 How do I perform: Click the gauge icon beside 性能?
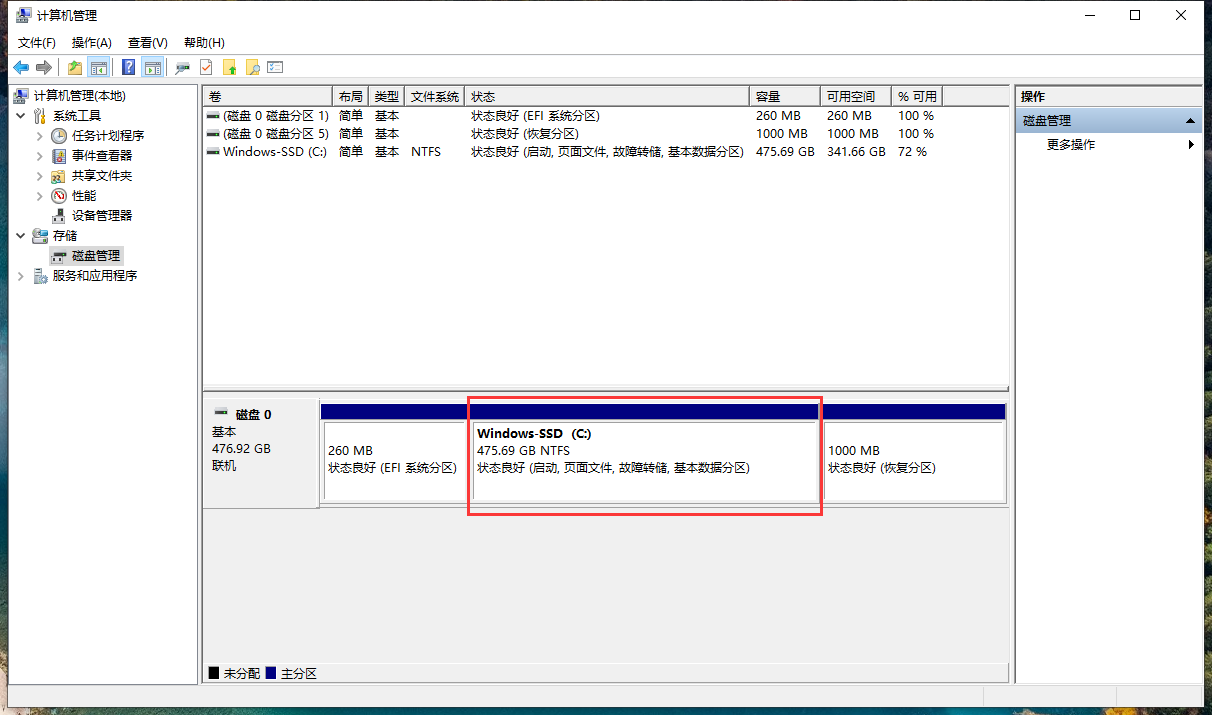60,196
